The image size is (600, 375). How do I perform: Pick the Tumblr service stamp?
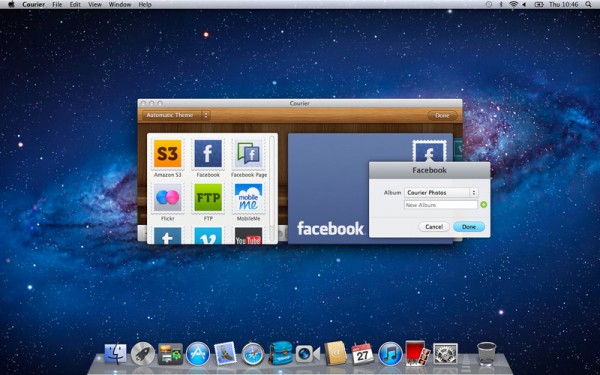(x=168, y=235)
